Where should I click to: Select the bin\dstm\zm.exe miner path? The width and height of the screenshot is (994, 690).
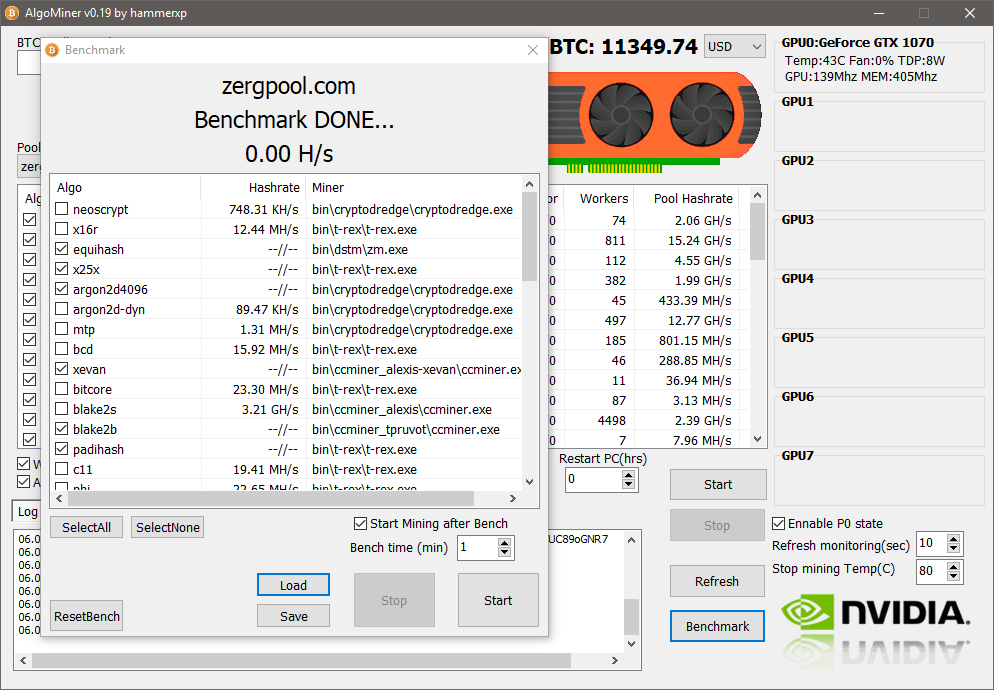click(x=359, y=249)
